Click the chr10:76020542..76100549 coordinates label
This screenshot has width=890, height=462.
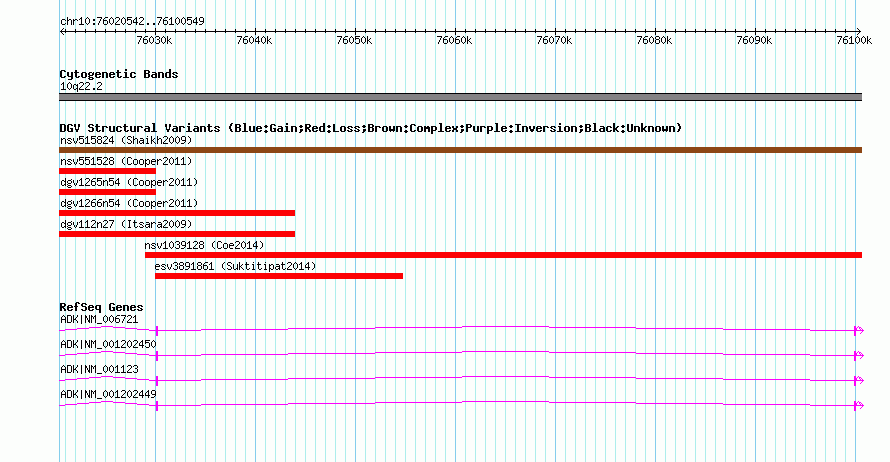(132, 21)
